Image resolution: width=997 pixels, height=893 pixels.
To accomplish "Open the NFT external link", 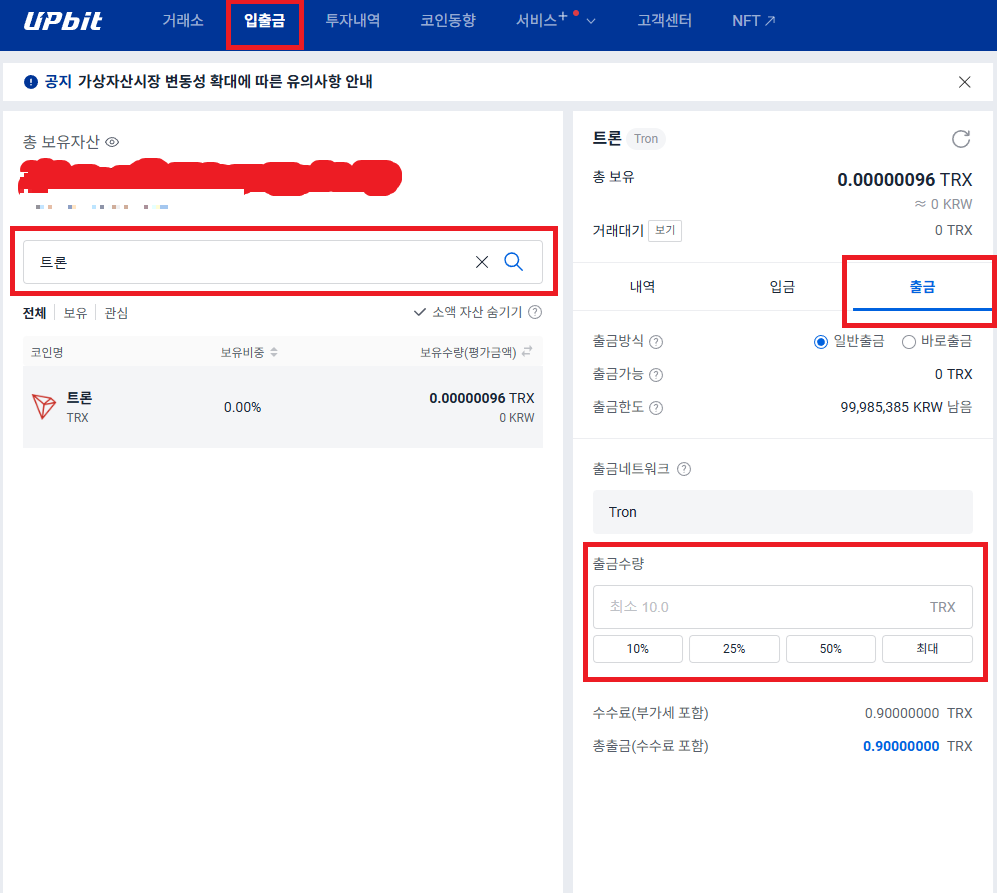I will [x=753, y=21].
